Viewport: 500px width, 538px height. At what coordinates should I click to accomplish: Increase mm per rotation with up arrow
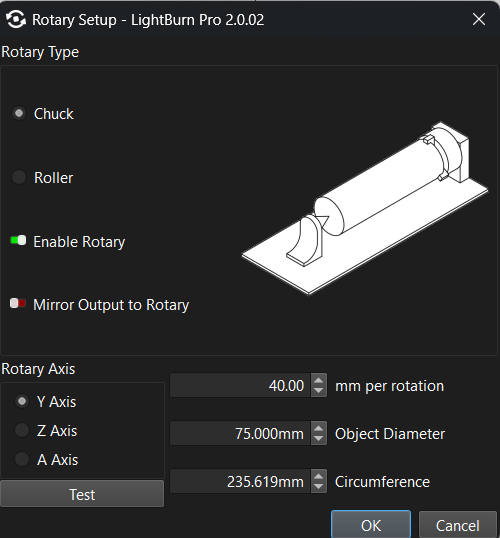point(318,380)
